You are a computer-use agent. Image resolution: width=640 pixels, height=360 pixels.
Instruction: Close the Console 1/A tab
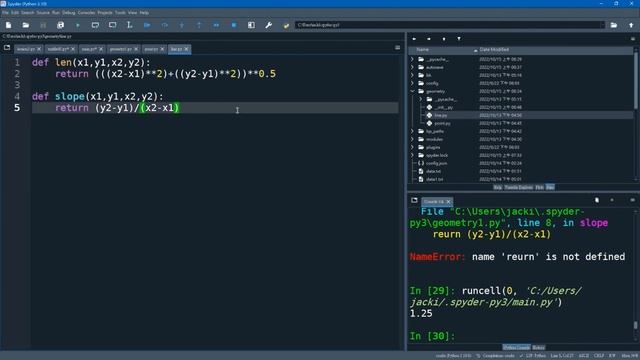(448, 202)
